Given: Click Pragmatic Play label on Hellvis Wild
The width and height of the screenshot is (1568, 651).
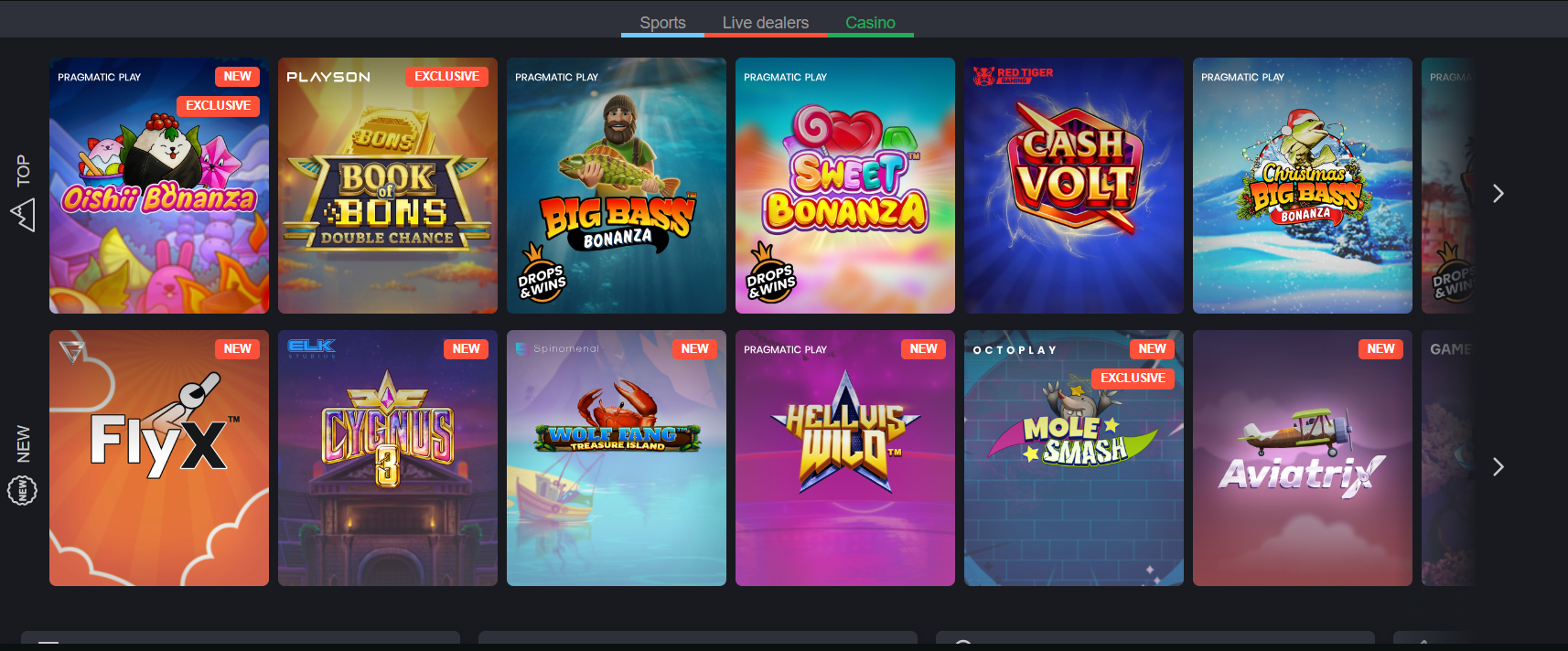Looking at the screenshot, I should click(x=785, y=349).
